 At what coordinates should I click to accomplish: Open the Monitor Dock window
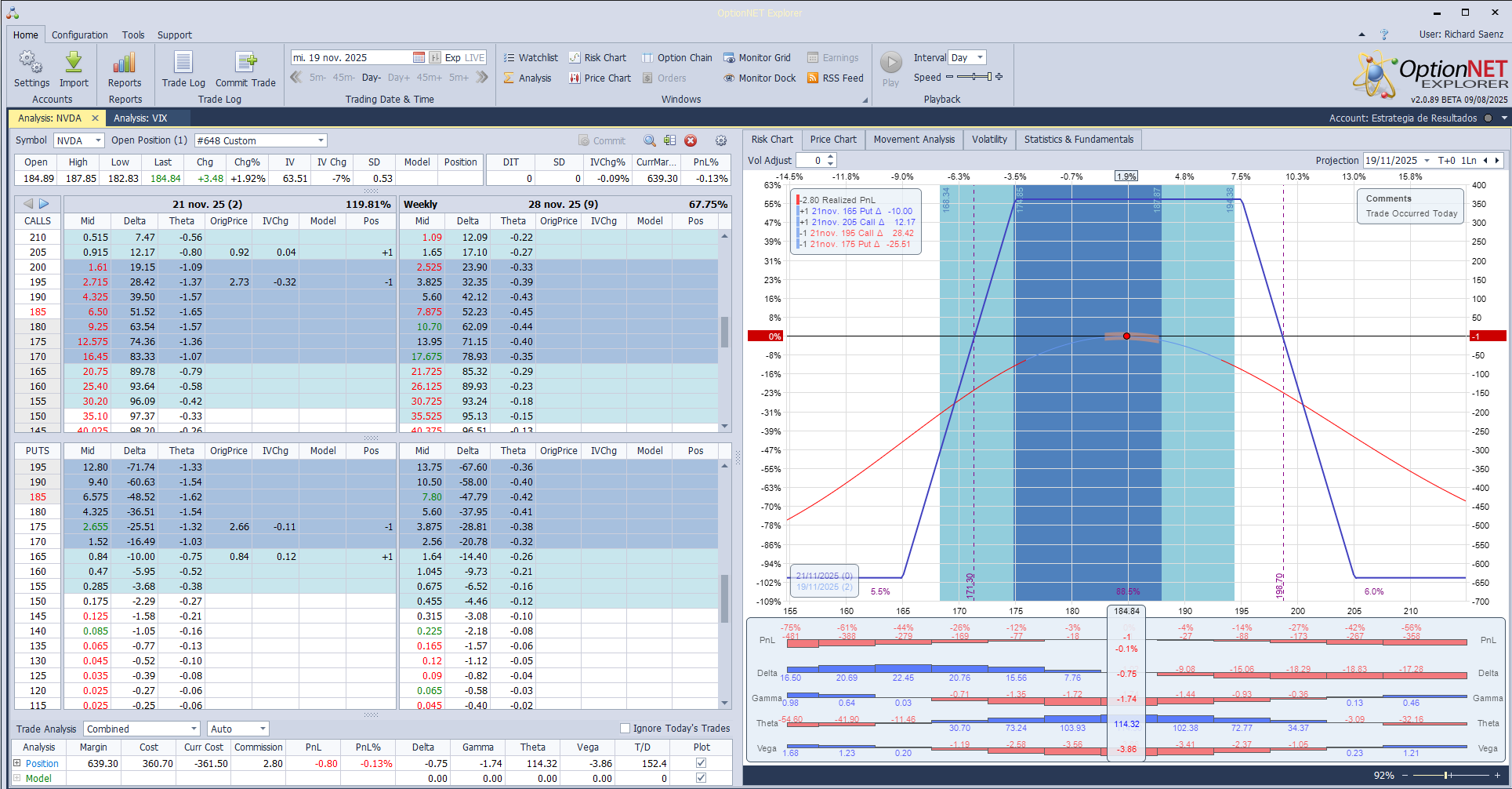(x=760, y=78)
